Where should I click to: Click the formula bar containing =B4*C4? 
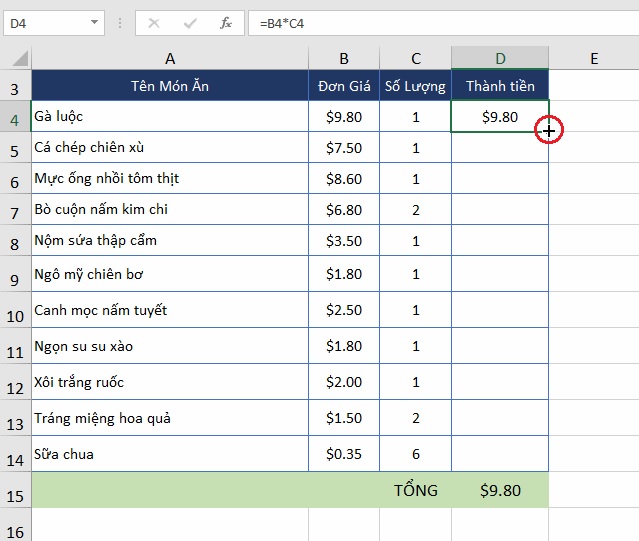(x=443, y=23)
